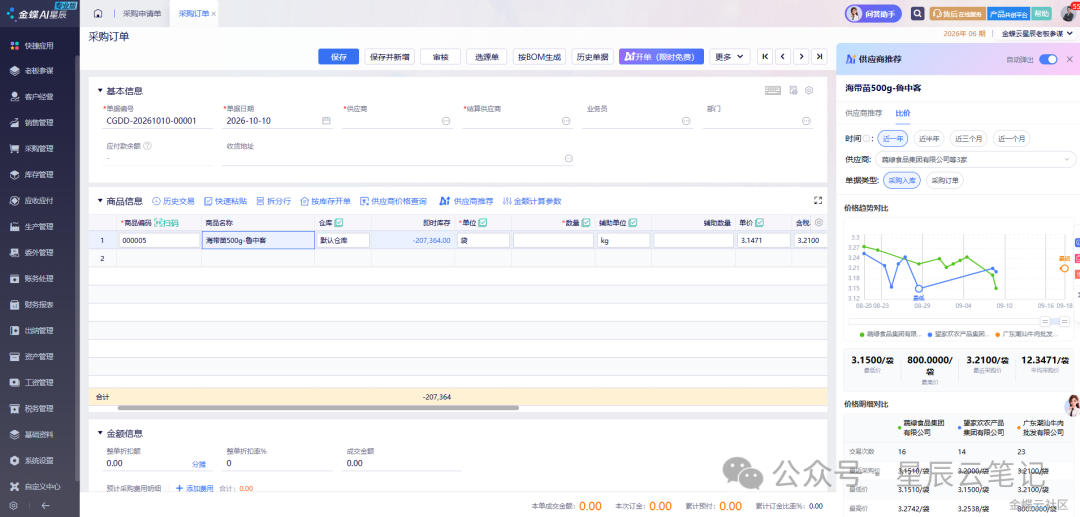Open the 更多 dropdown

tap(729, 57)
